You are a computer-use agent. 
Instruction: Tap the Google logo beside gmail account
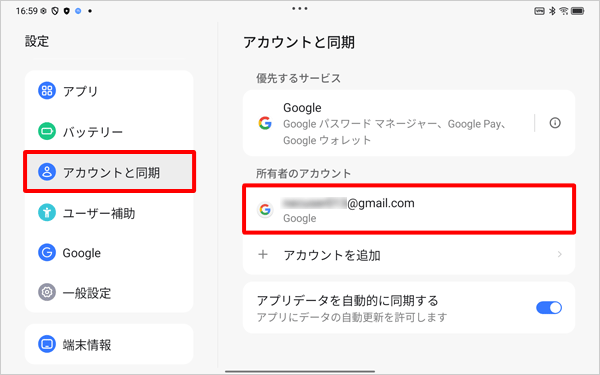265,209
